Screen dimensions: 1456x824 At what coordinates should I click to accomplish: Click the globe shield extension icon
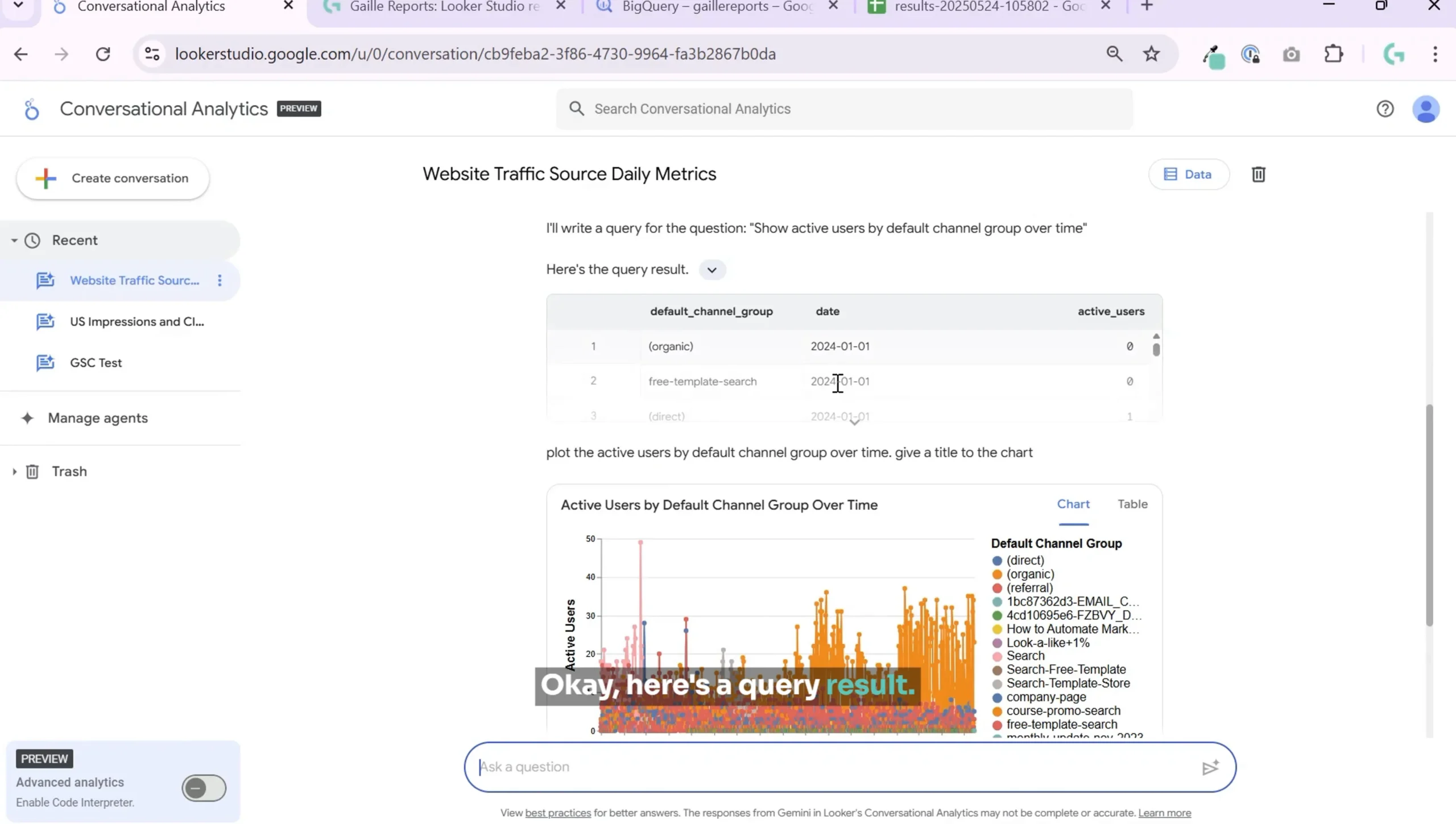tap(1250, 54)
